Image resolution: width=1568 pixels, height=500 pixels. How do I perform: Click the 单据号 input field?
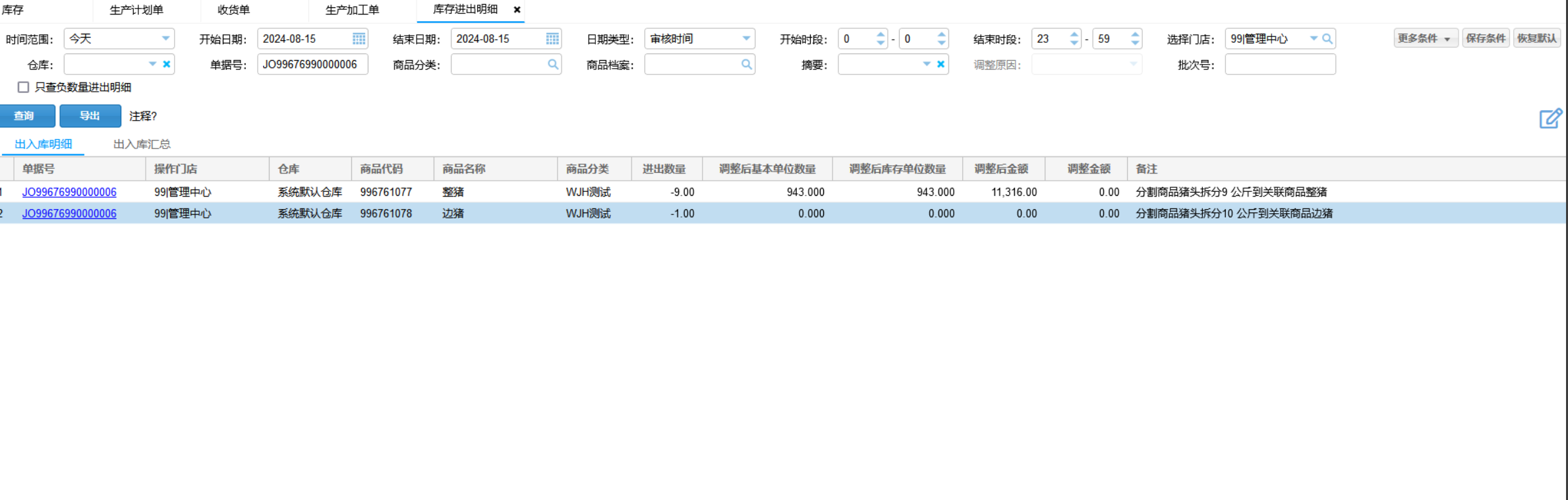[x=312, y=65]
